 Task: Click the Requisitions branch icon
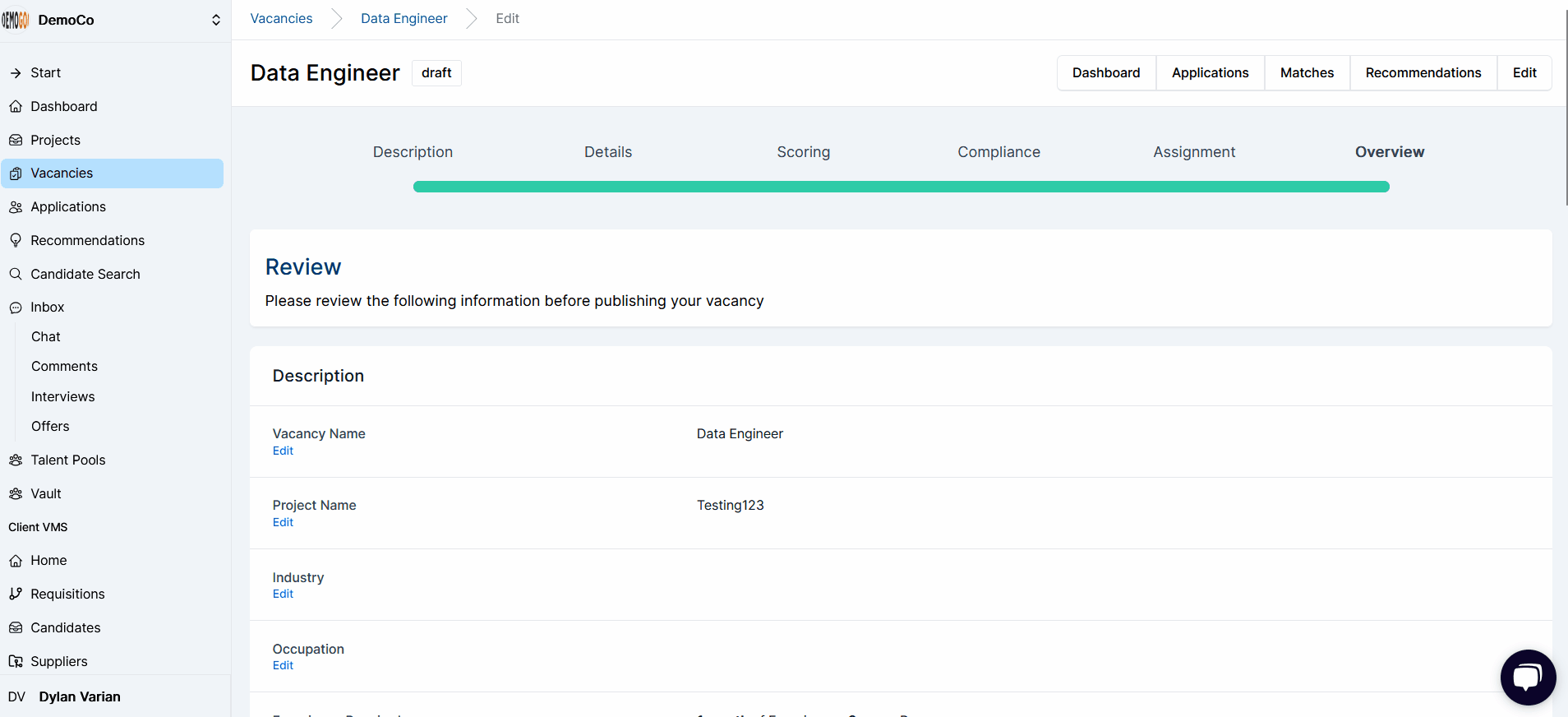click(16, 594)
